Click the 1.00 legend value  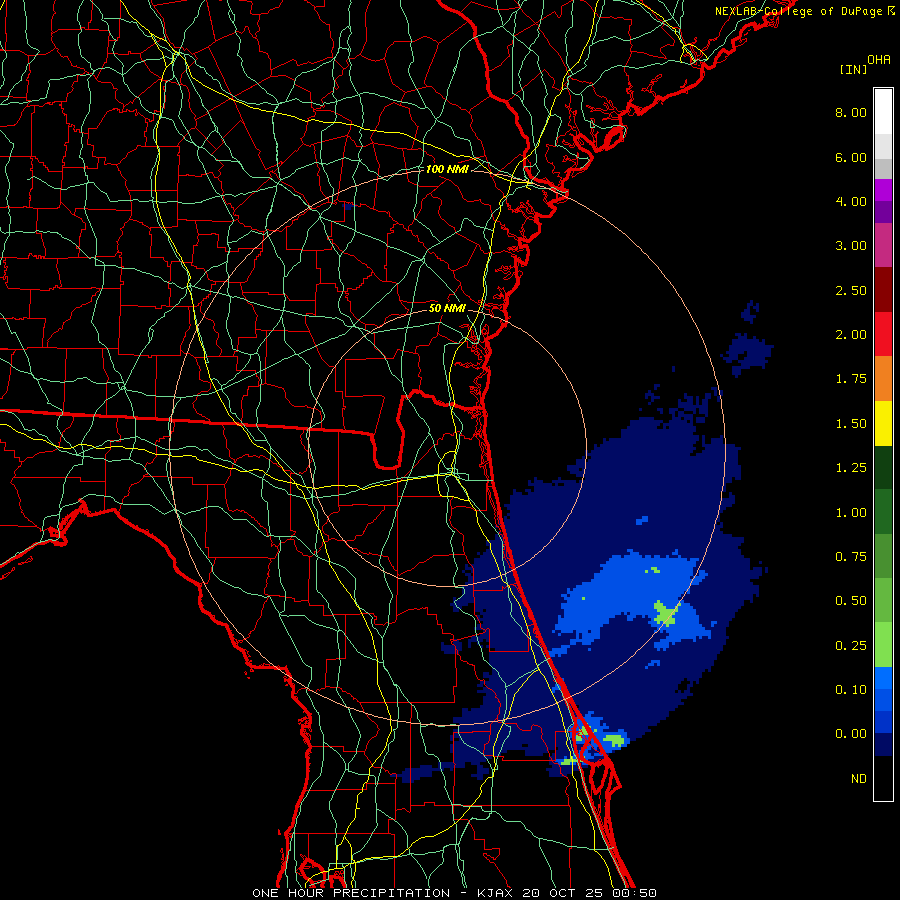tap(851, 513)
